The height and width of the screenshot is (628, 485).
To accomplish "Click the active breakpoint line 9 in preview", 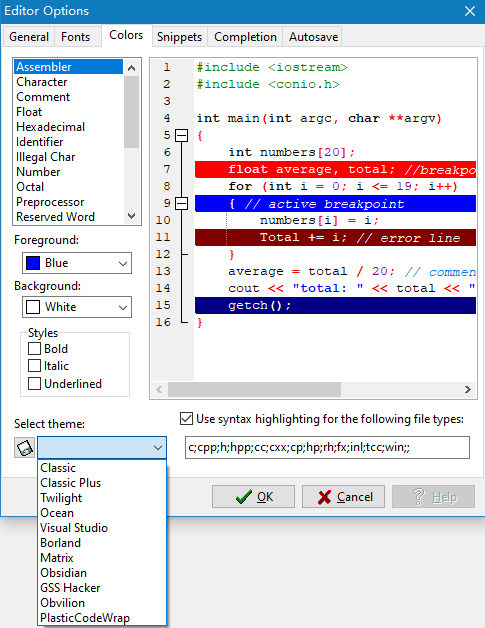I will (x=335, y=203).
